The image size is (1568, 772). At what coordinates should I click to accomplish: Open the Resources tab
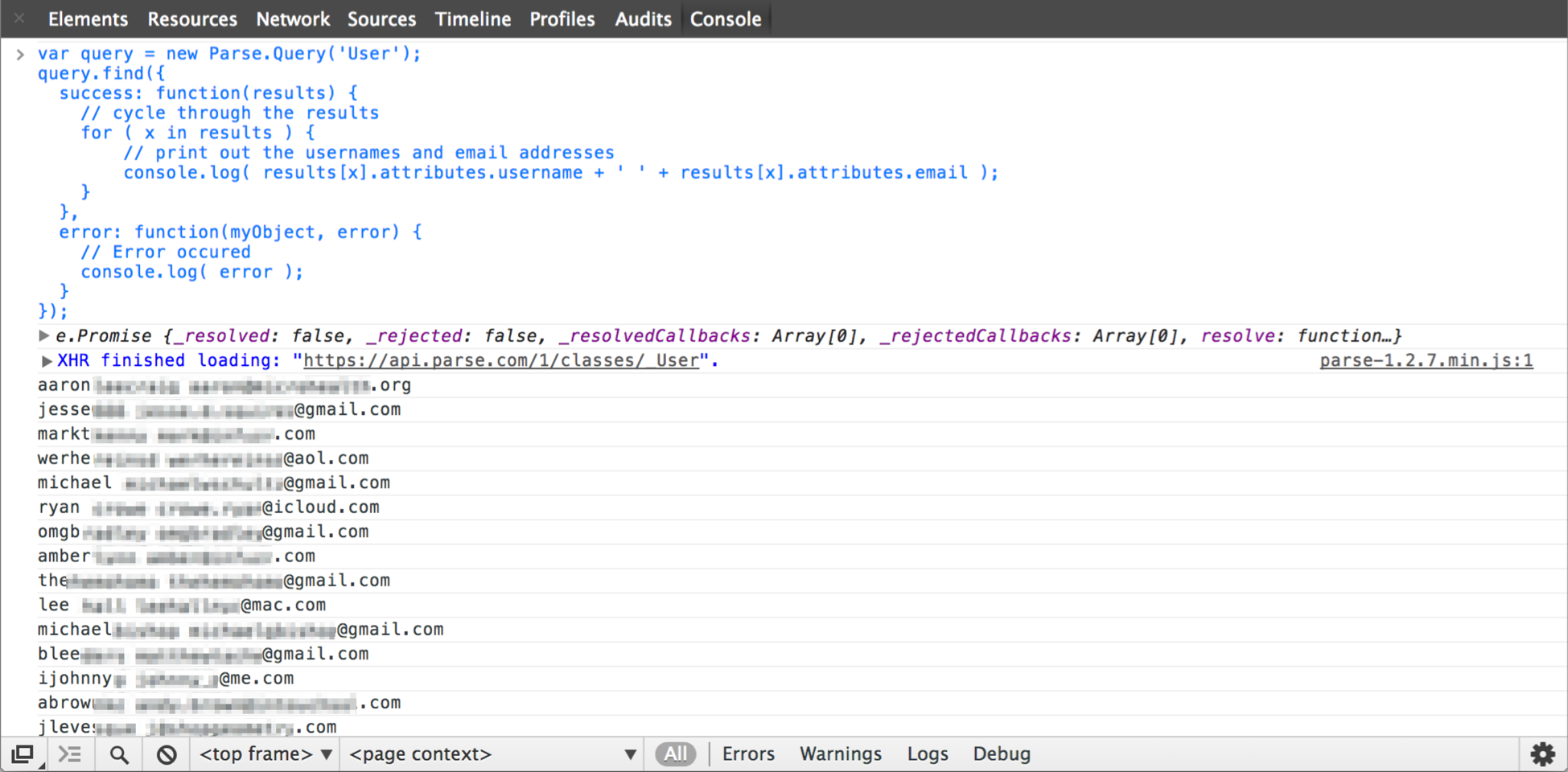point(192,19)
